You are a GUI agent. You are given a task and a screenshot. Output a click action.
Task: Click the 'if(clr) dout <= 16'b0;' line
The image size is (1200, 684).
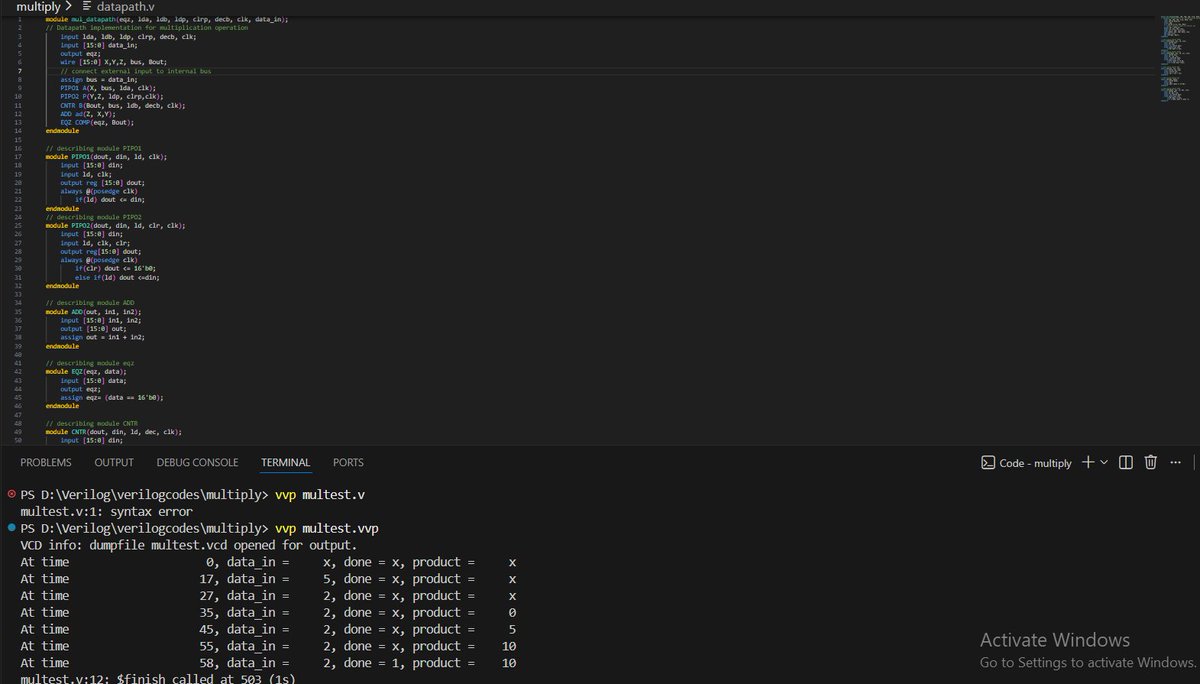click(x=116, y=269)
